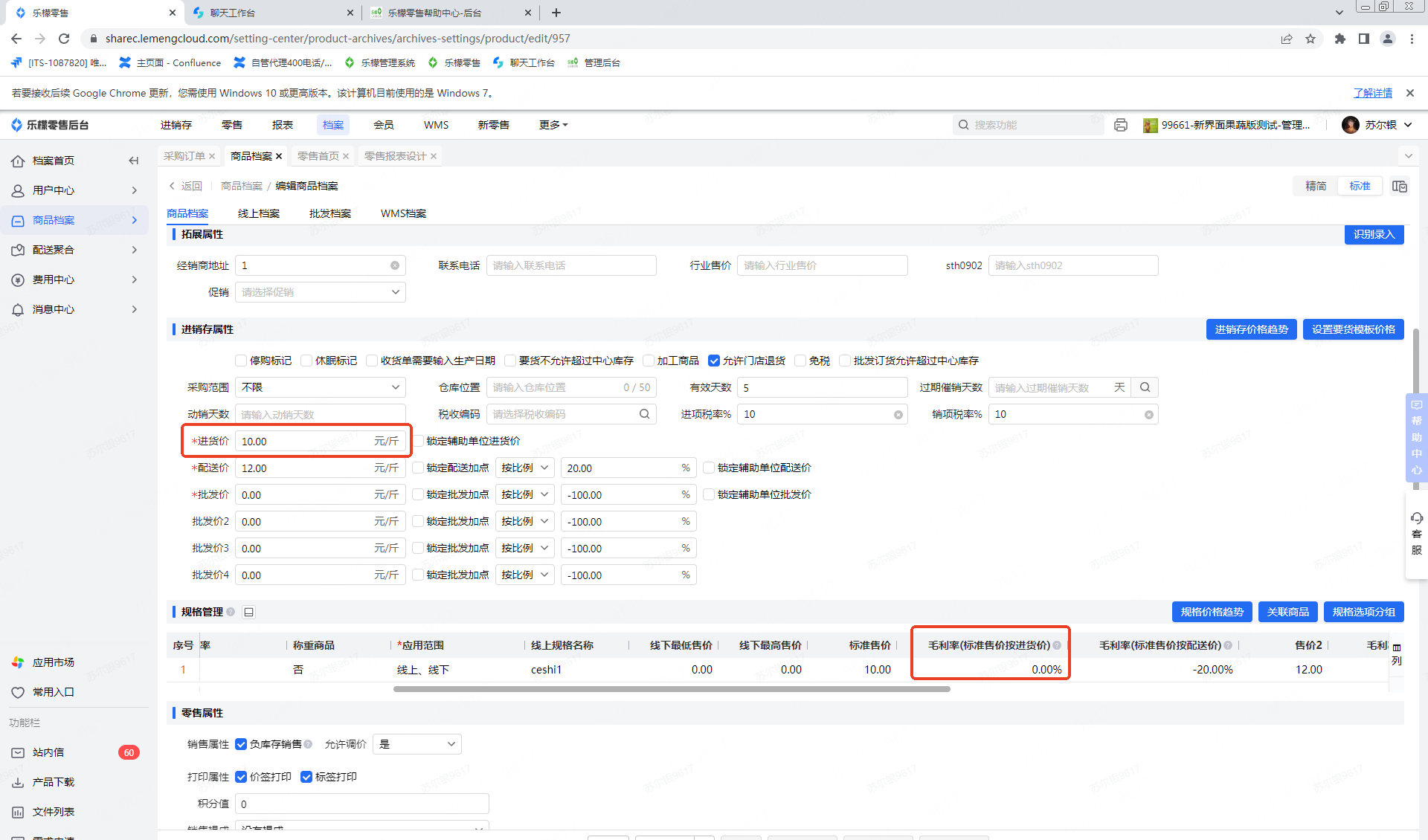Image resolution: width=1428 pixels, height=840 pixels.
Task: Click the search icon beside 过期催销天数
Action: click(1145, 387)
